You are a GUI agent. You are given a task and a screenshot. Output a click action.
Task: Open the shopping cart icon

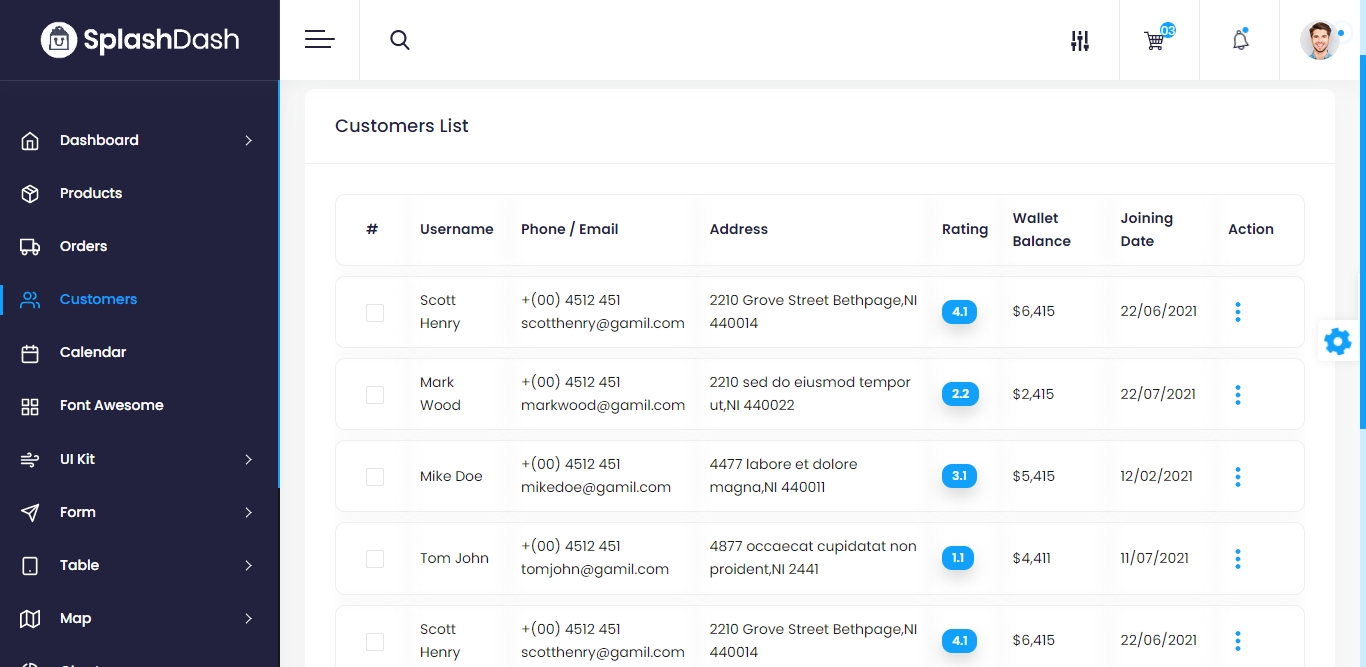[1155, 41]
